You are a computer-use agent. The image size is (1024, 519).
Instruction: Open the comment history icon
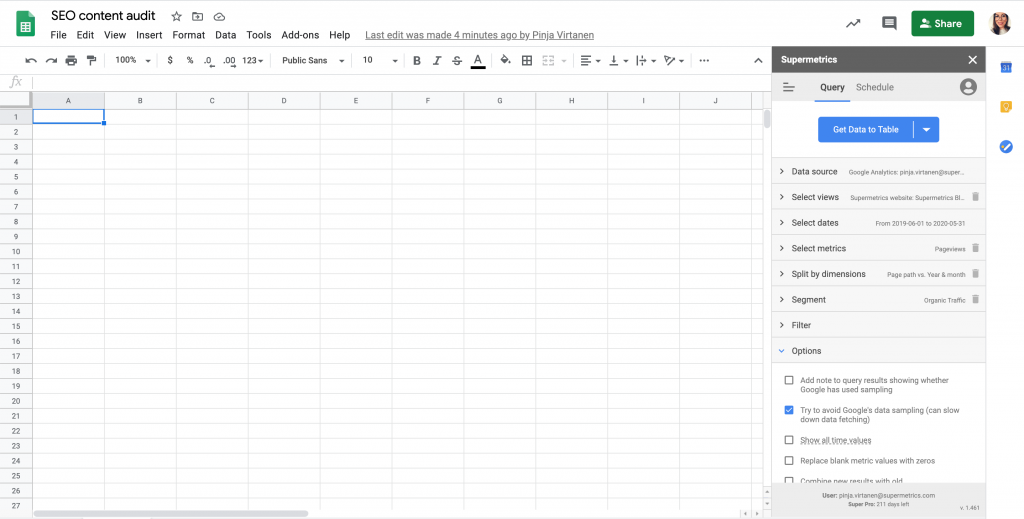[x=889, y=23]
